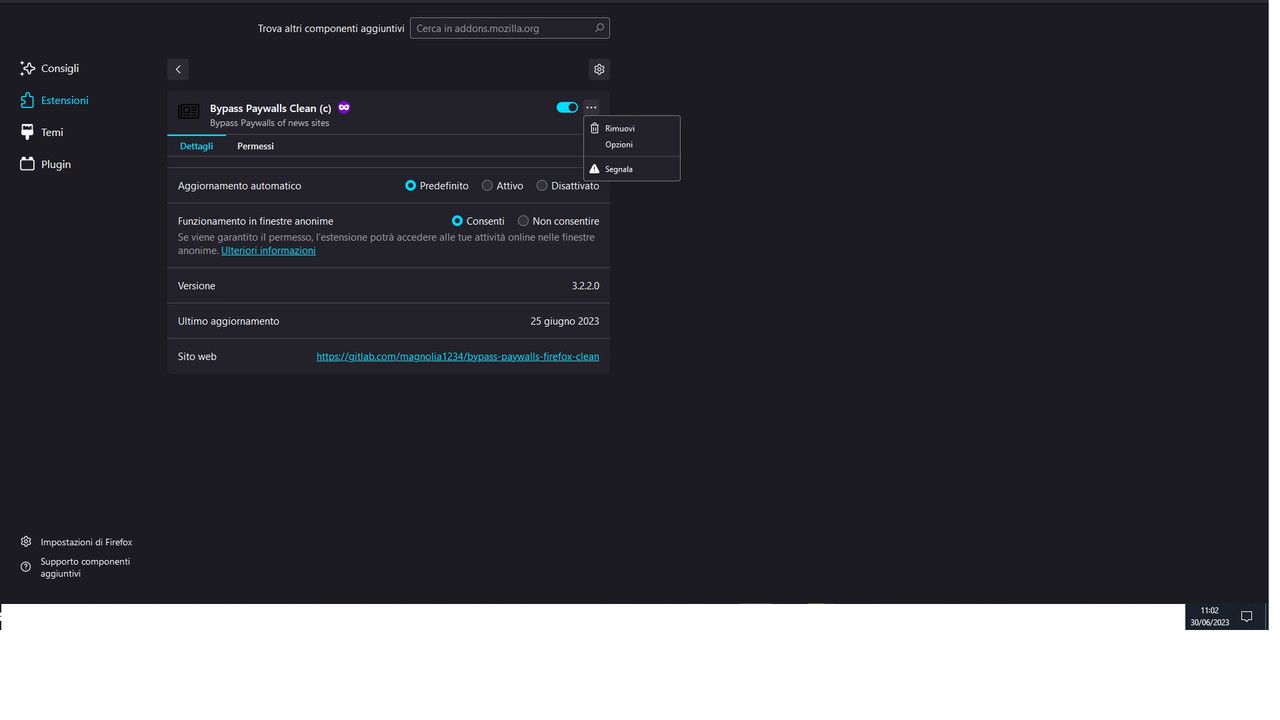Click the purple private browsing badge
This screenshot has height=720, width=1280.
344,107
